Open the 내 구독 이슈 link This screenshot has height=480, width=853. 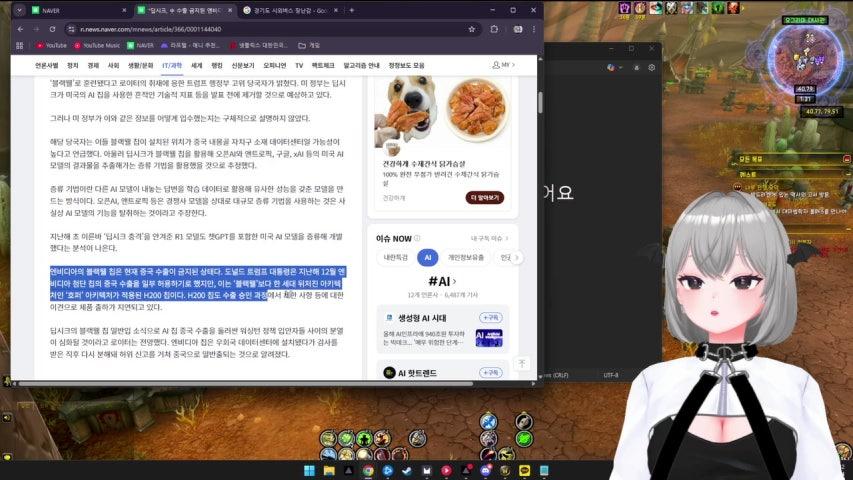click(x=490, y=238)
